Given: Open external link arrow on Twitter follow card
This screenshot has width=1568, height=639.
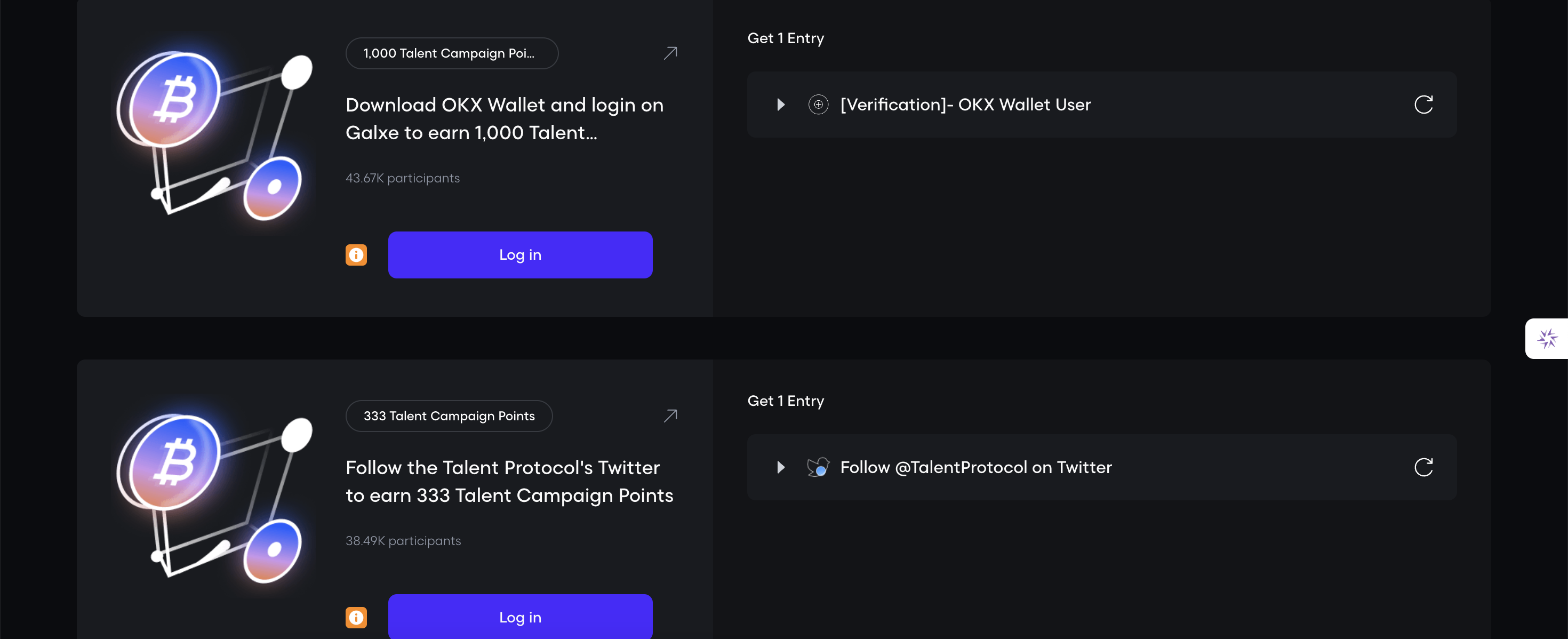Looking at the screenshot, I should [x=670, y=416].
